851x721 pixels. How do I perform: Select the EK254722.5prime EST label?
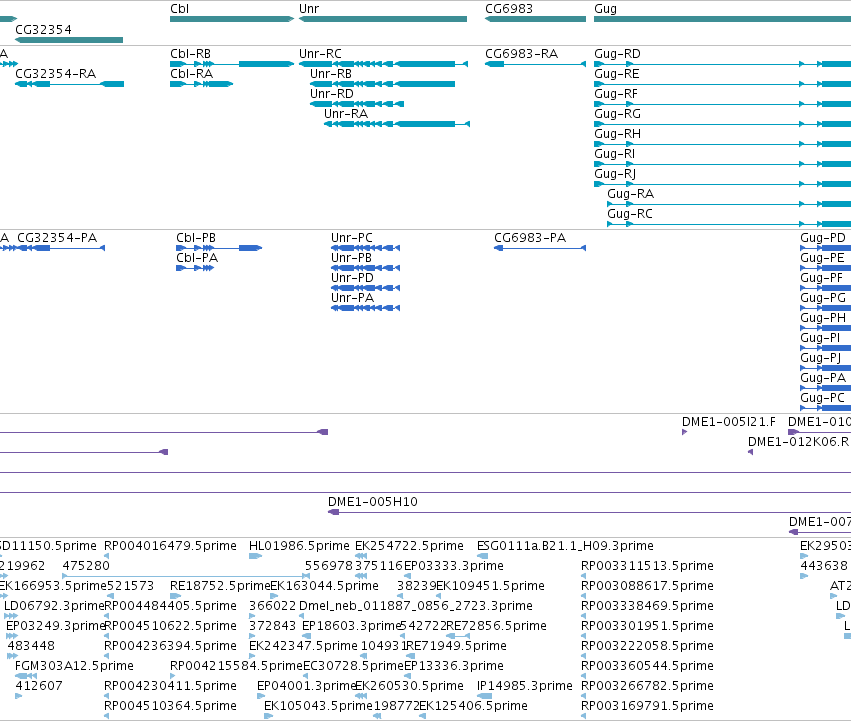[x=410, y=546]
